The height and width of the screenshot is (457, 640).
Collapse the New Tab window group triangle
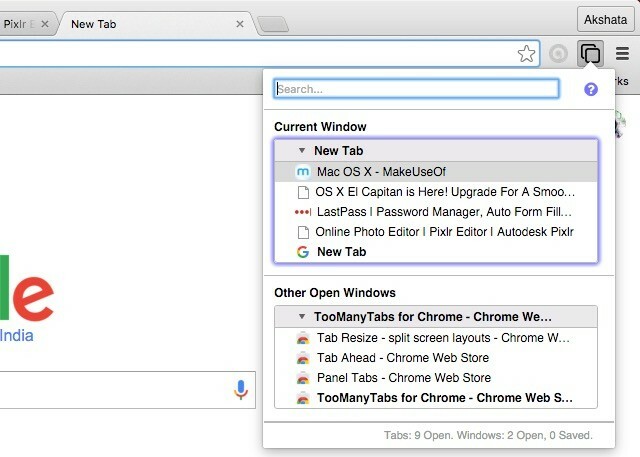point(302,150)
